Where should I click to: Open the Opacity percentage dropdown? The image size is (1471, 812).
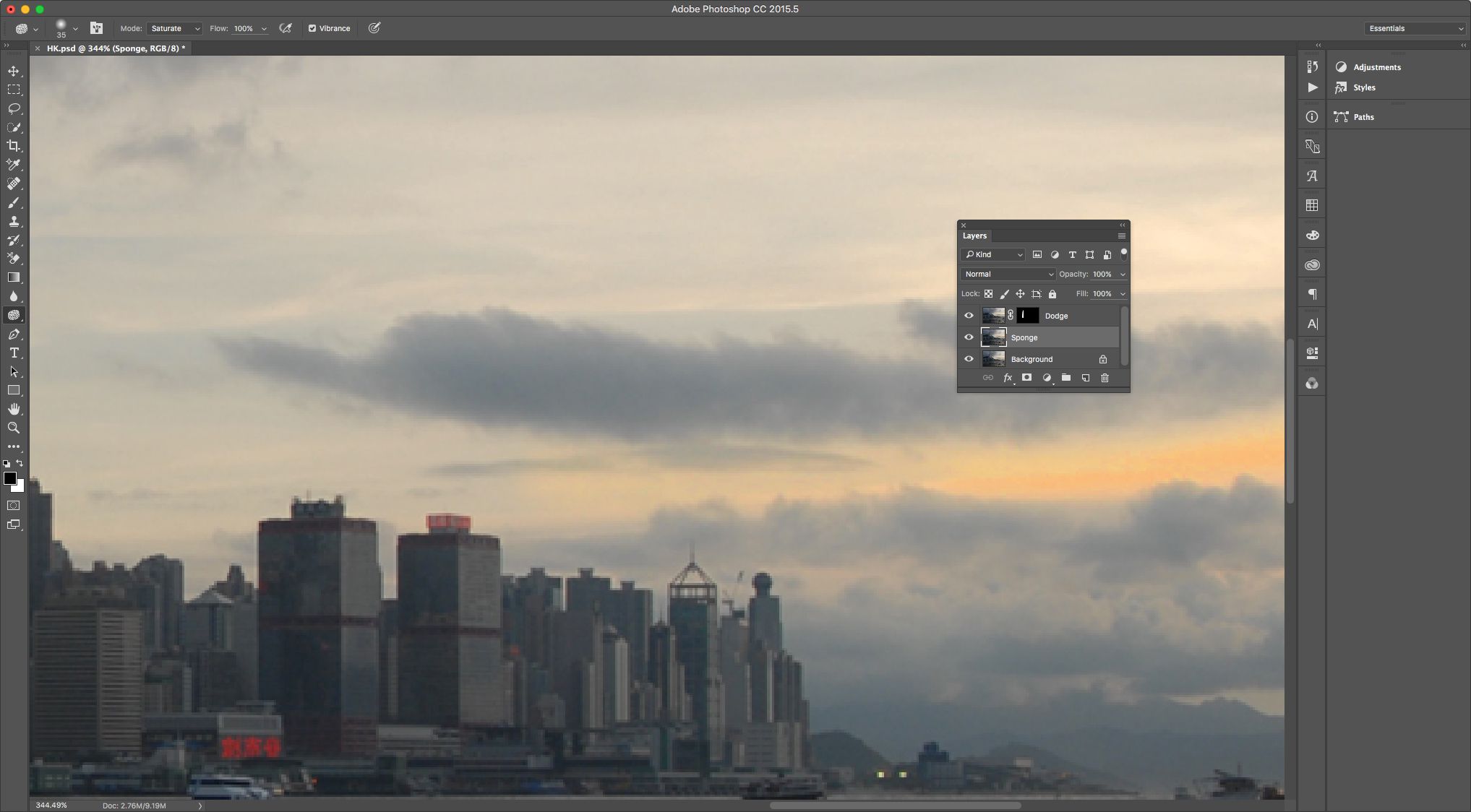(x=1122, y=274)
